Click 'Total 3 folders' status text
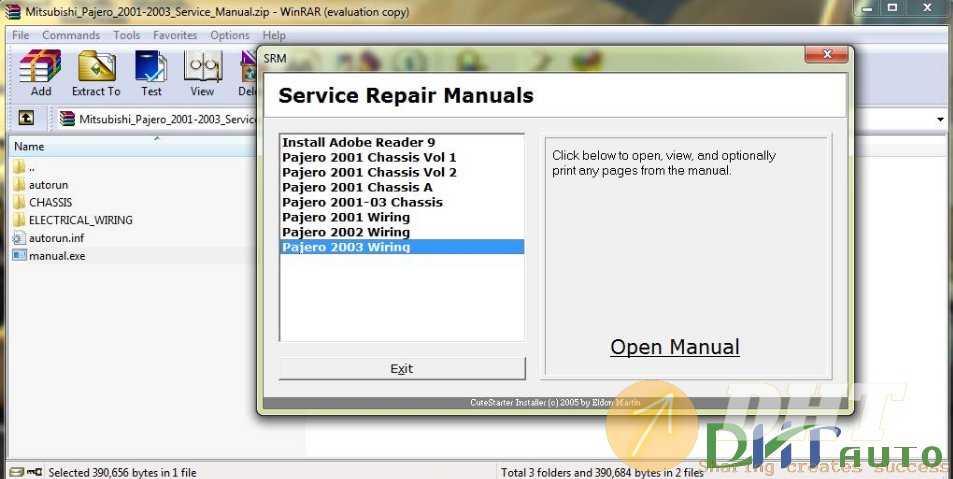 [x=602, y=472]
